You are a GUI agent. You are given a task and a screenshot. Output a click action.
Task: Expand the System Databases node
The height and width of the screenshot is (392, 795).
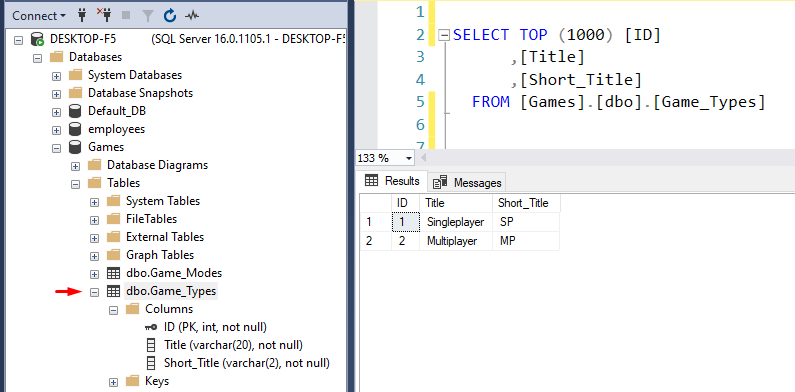point(57,76)
